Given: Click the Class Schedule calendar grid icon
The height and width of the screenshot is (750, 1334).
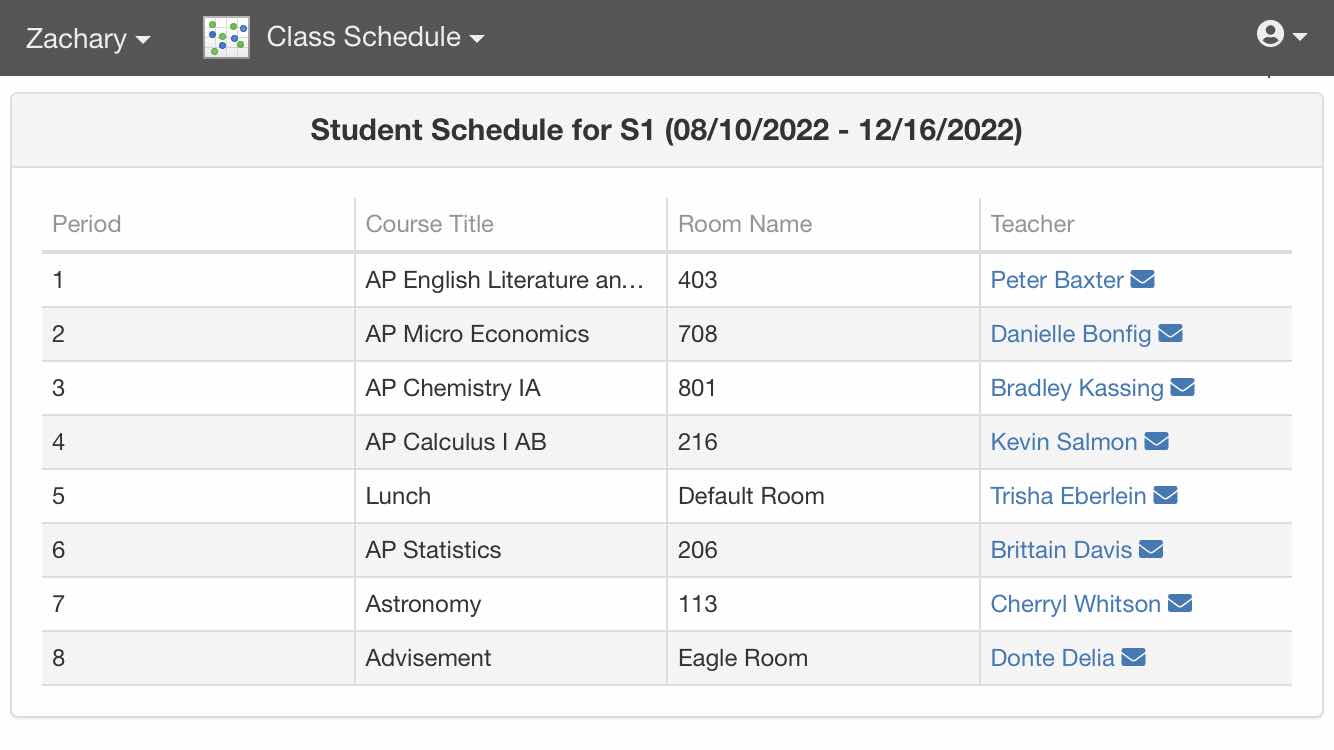Looking at the screenshot, I should pyautogui.click(x=227, y=37).
